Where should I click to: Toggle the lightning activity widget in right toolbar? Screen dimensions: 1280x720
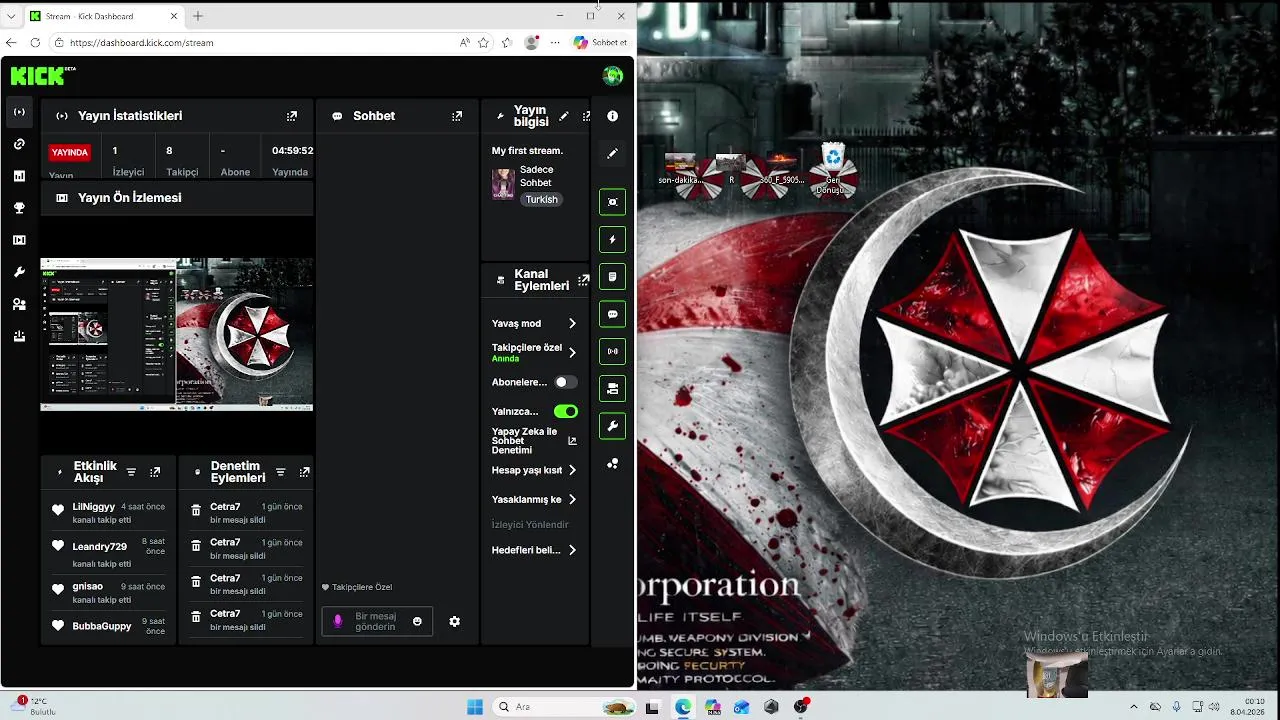click(x=612, y=240)
